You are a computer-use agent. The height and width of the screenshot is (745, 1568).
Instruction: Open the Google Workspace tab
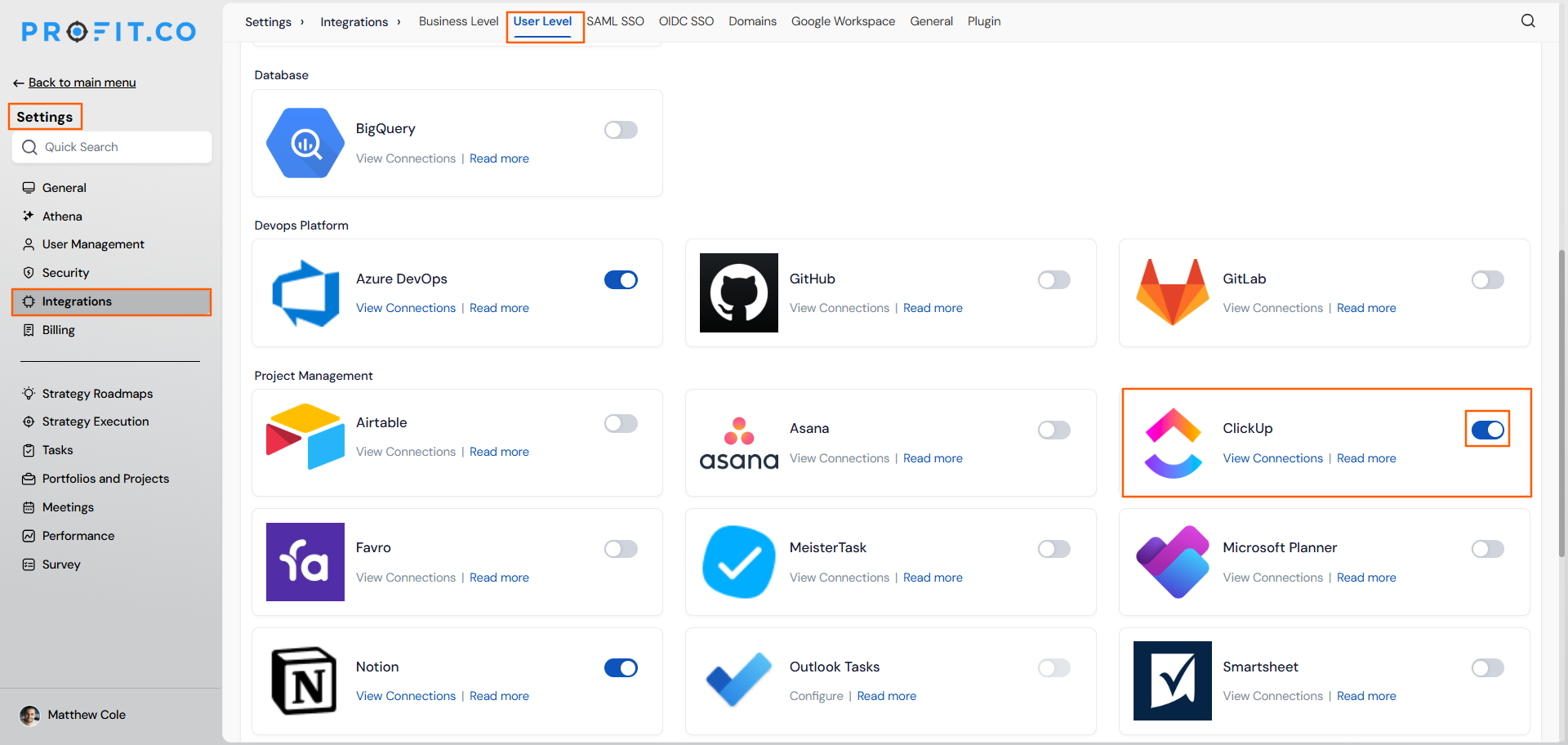coord(843,21)
